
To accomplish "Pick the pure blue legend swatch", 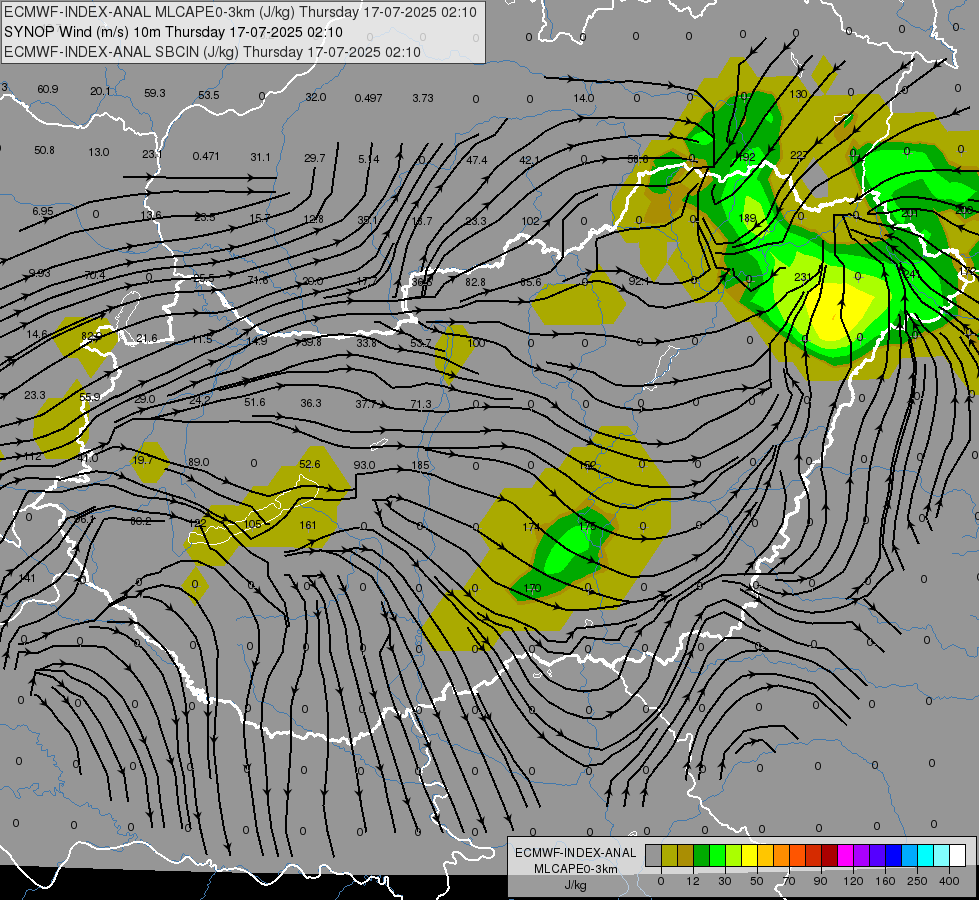I will [893, 855].
